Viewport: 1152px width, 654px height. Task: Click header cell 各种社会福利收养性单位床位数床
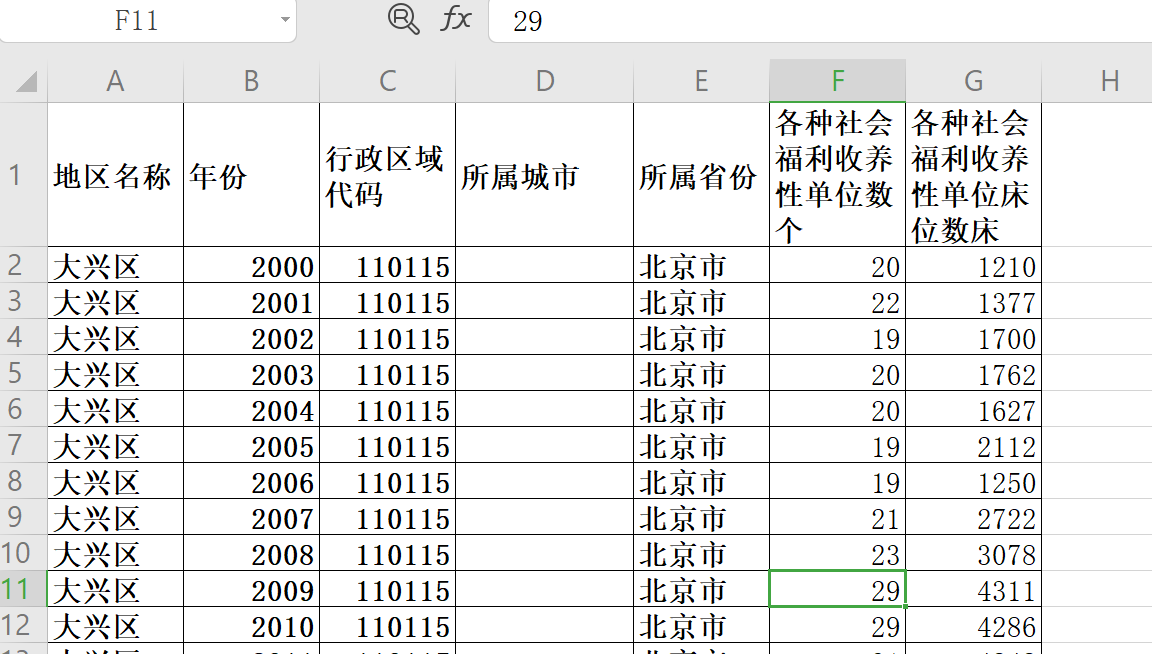click(973, 175)
